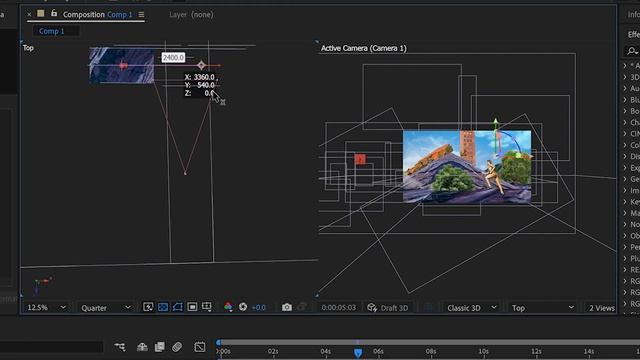Screen dimensions: 640x360
Task: Close the Comp 1 composition panel tab
Action: [x=29, y=14]
